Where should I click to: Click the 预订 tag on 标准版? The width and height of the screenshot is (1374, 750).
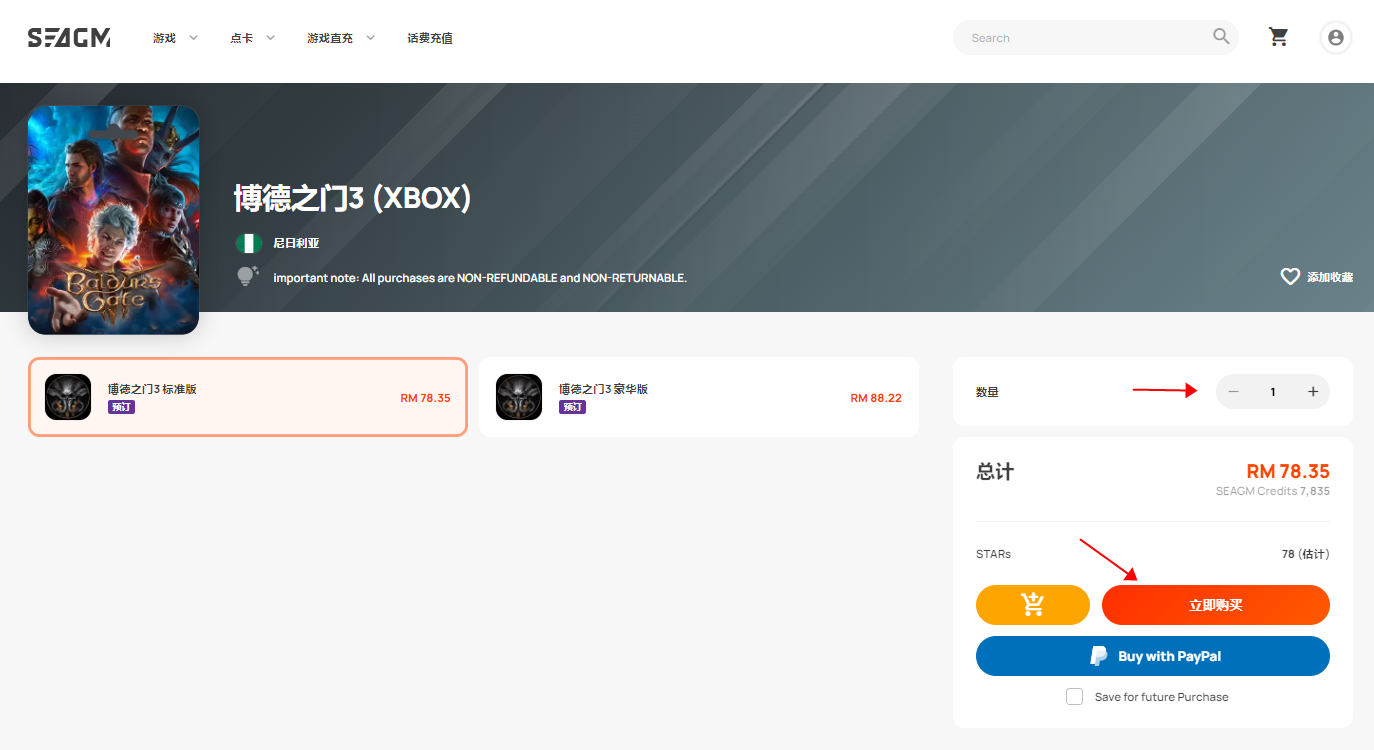point(121,407)
